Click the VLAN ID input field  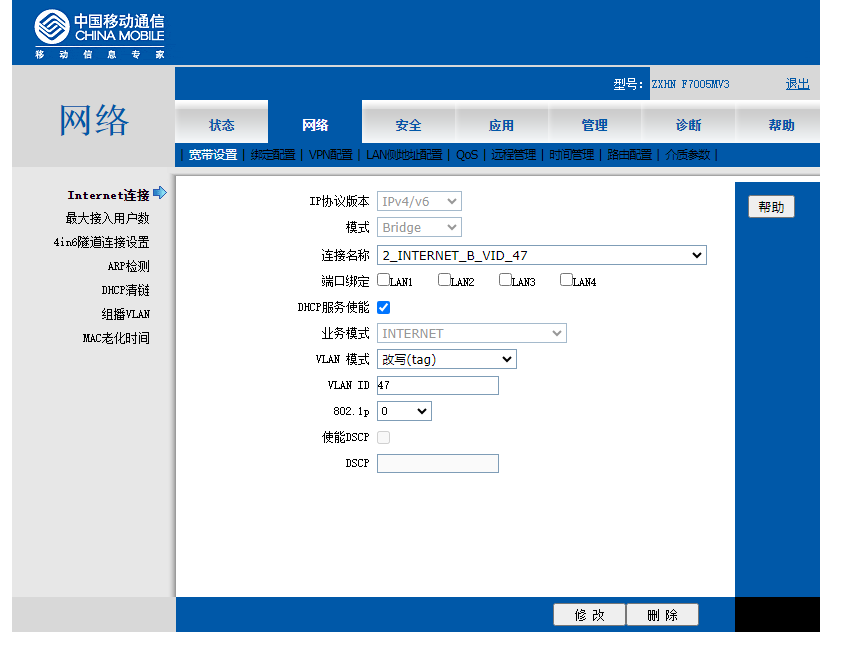pyautogui.click(x=438, y=385)
